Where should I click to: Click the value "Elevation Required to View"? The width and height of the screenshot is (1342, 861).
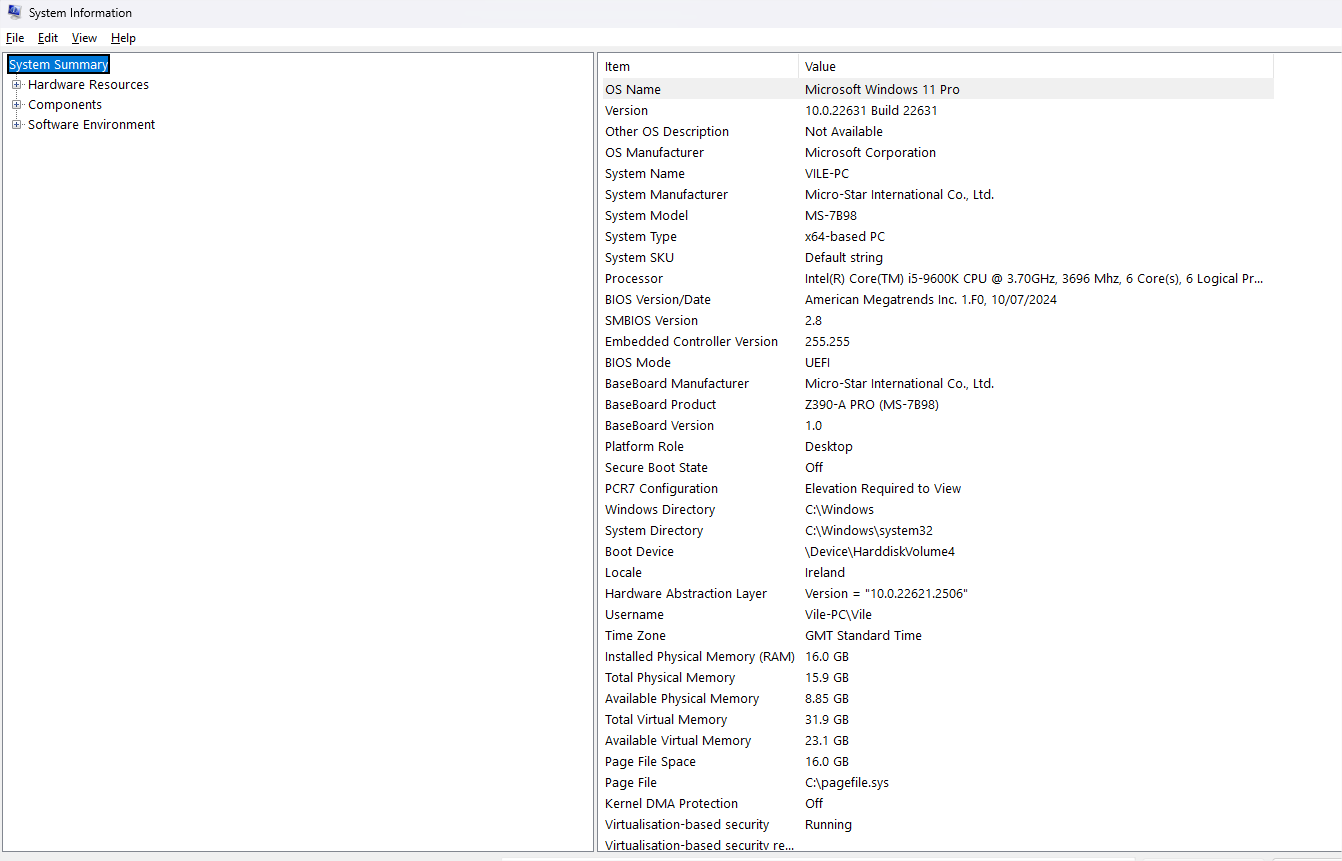[883, 489]
